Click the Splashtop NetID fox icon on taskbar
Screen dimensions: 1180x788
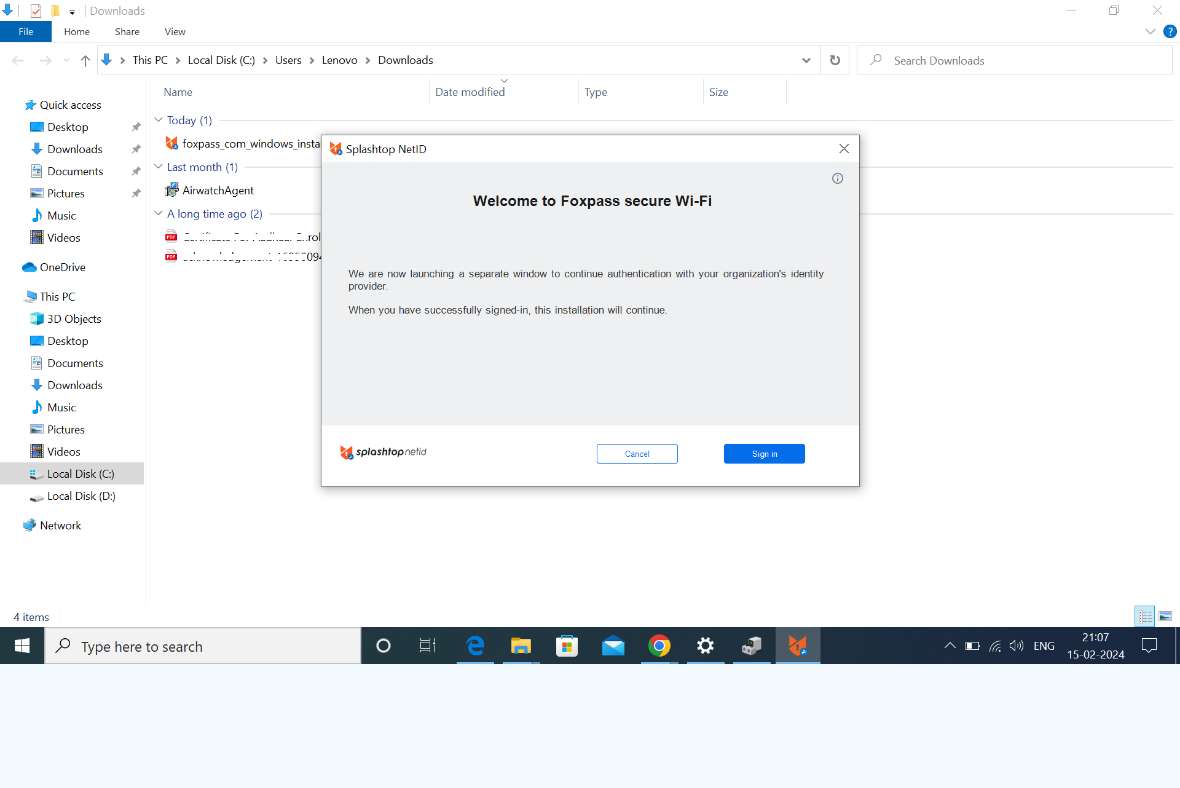click(x=797, y=645)
